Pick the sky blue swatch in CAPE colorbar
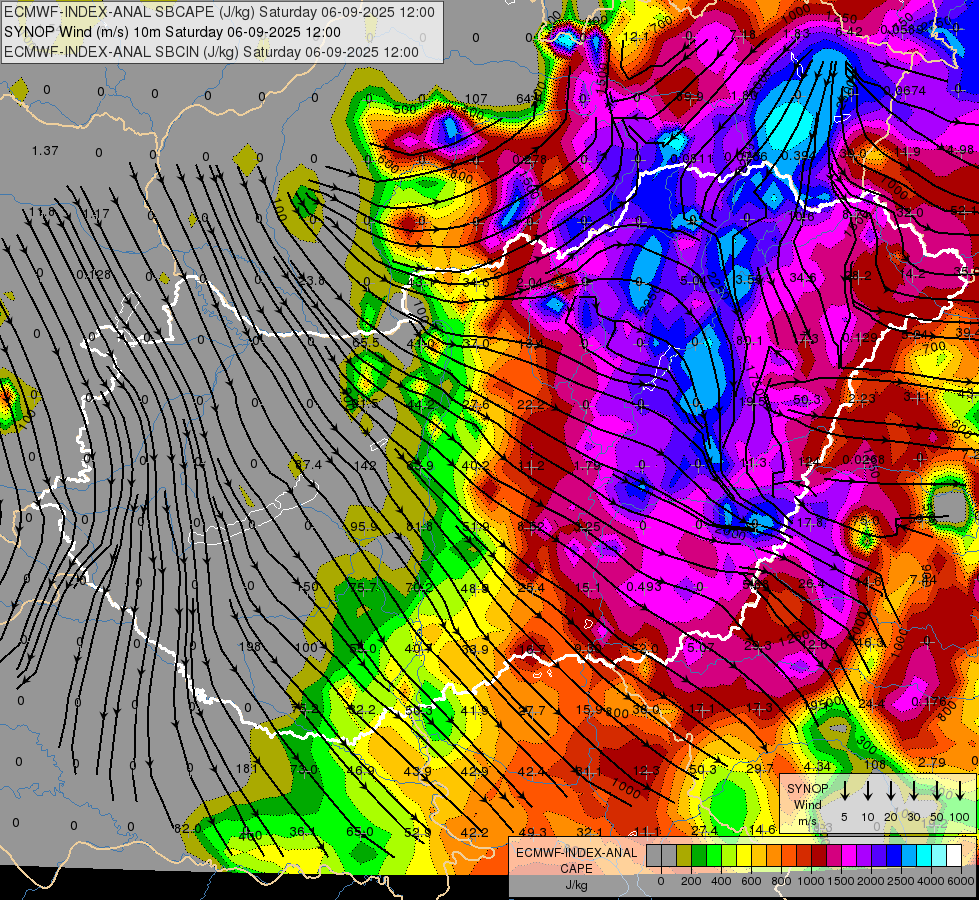Image resolution: width=979 pixels, height=900 pixels. click(x=908, y=855)
